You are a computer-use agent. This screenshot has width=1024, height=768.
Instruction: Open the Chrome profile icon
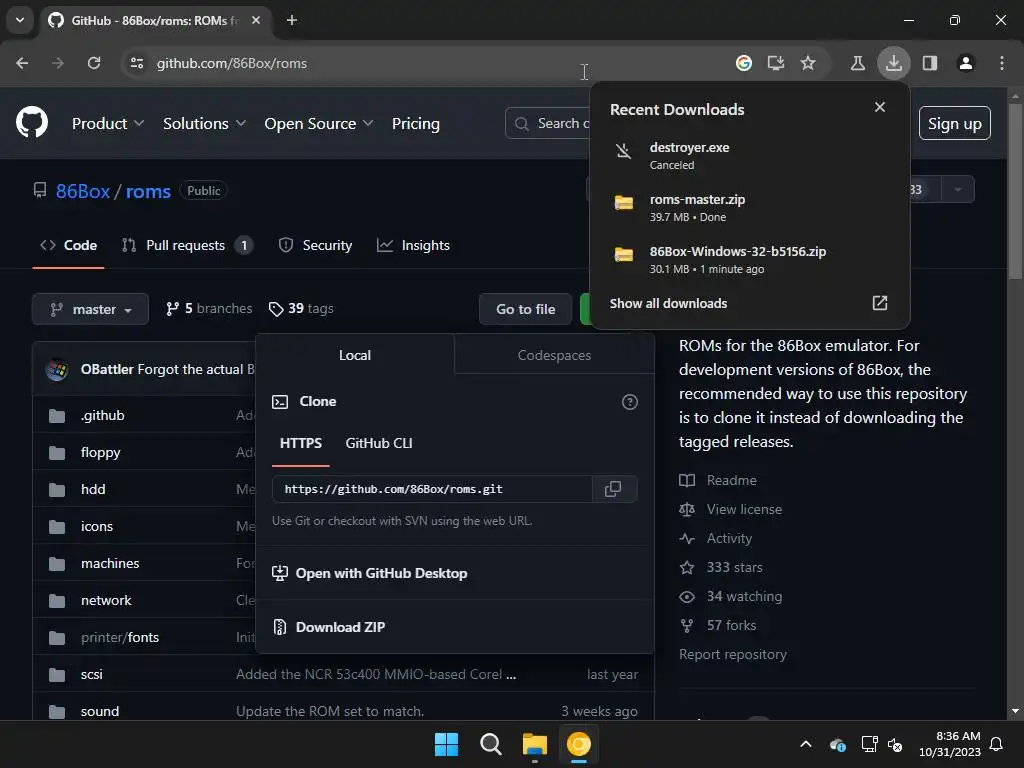(965, 63)
